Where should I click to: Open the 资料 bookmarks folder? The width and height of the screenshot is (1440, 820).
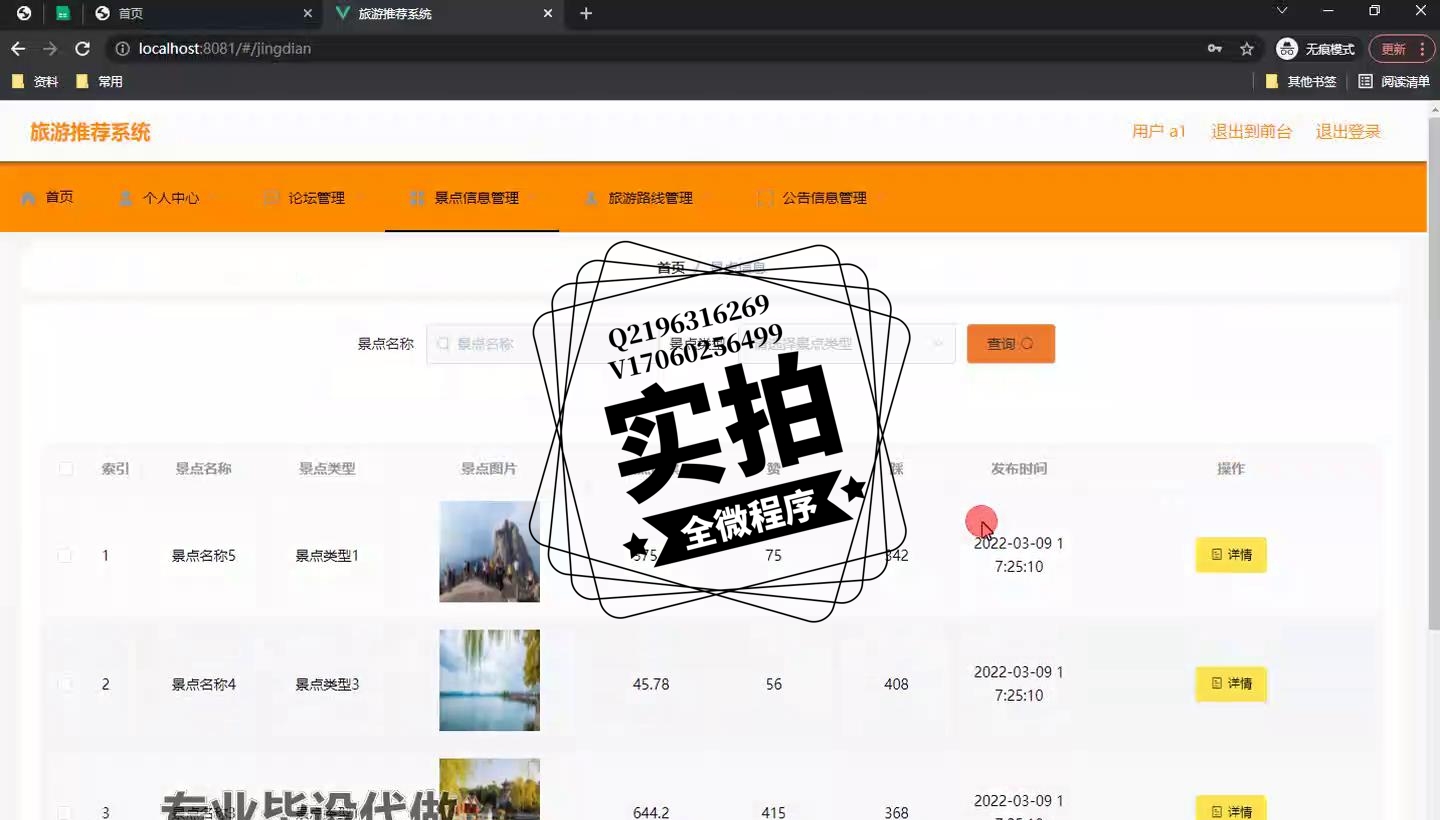coord(35,82)
